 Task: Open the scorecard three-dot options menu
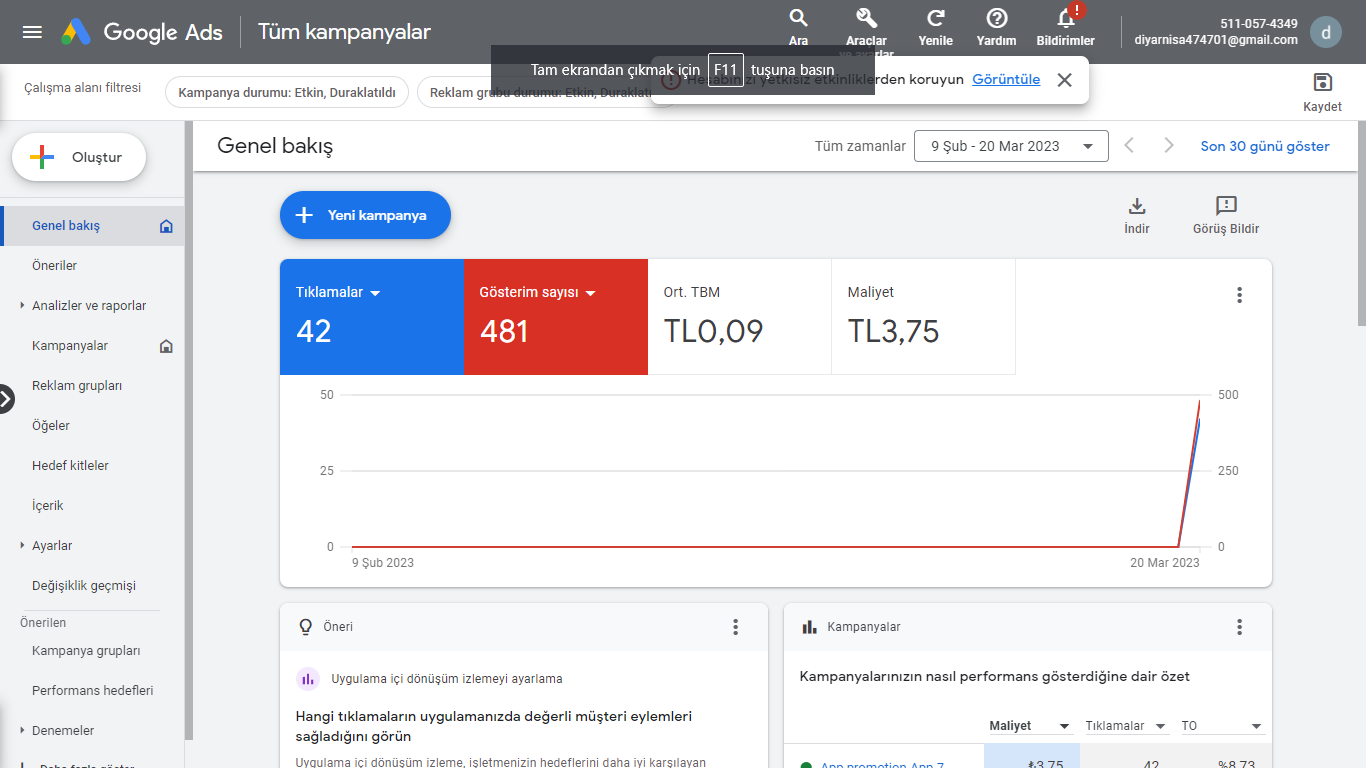point(1240,295)
